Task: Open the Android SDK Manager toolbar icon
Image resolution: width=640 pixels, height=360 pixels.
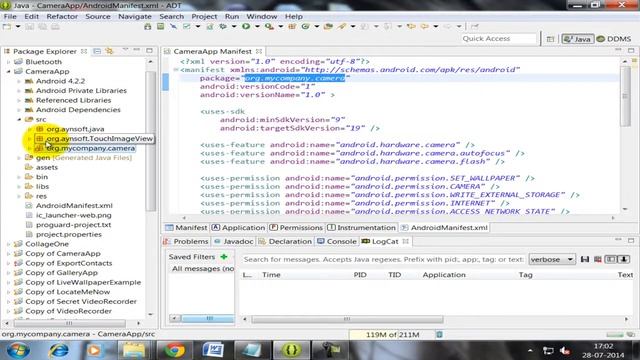Action: pyautogui.click(x=148, y=27)
